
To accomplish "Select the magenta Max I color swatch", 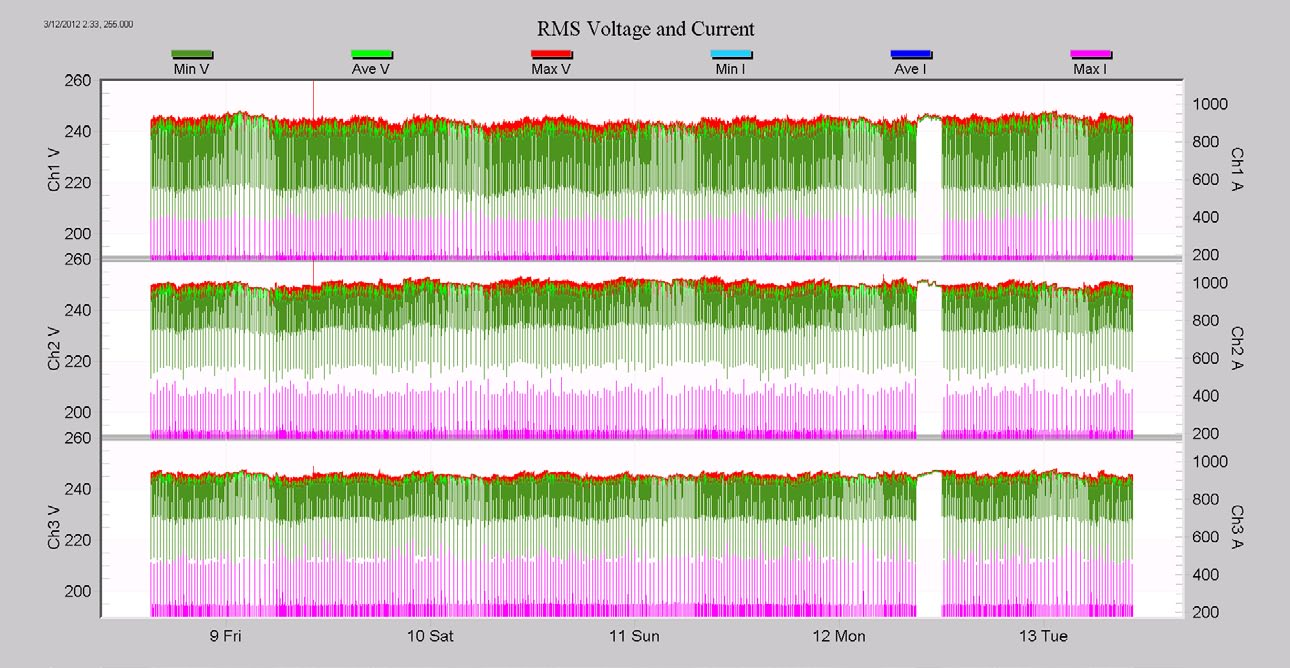I will pos(1090,55).
